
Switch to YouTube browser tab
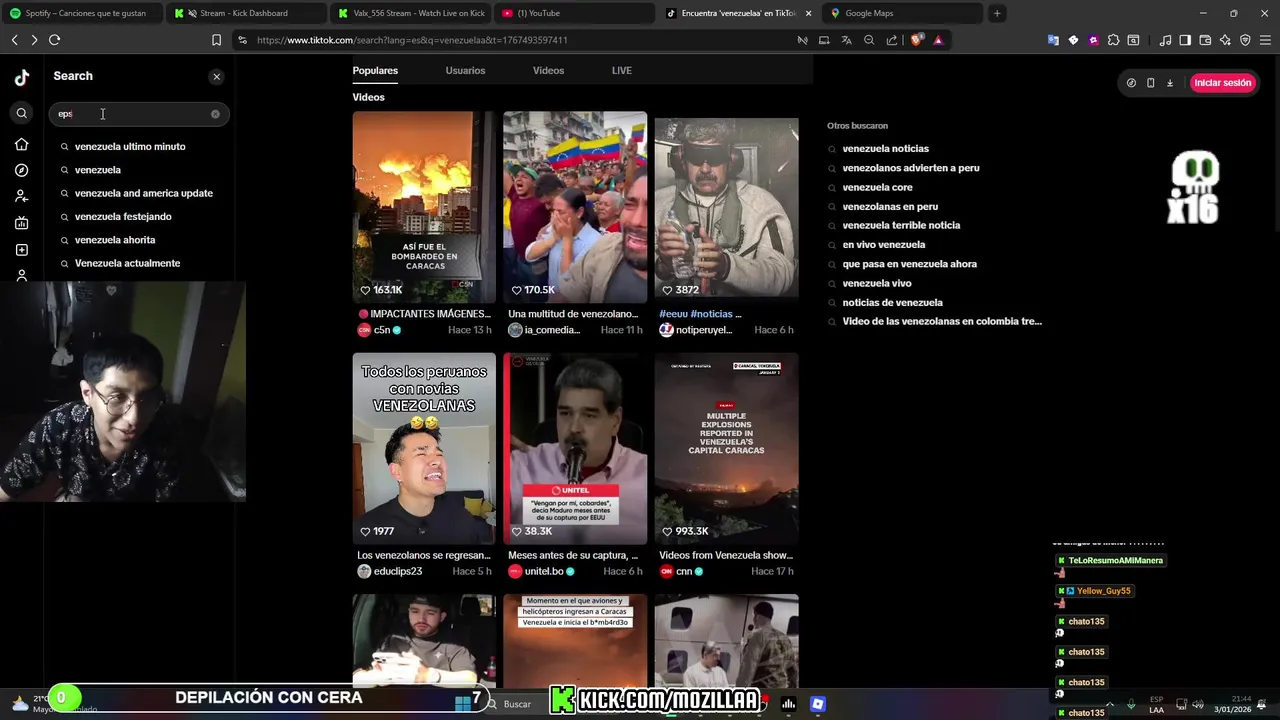(573, 13)
